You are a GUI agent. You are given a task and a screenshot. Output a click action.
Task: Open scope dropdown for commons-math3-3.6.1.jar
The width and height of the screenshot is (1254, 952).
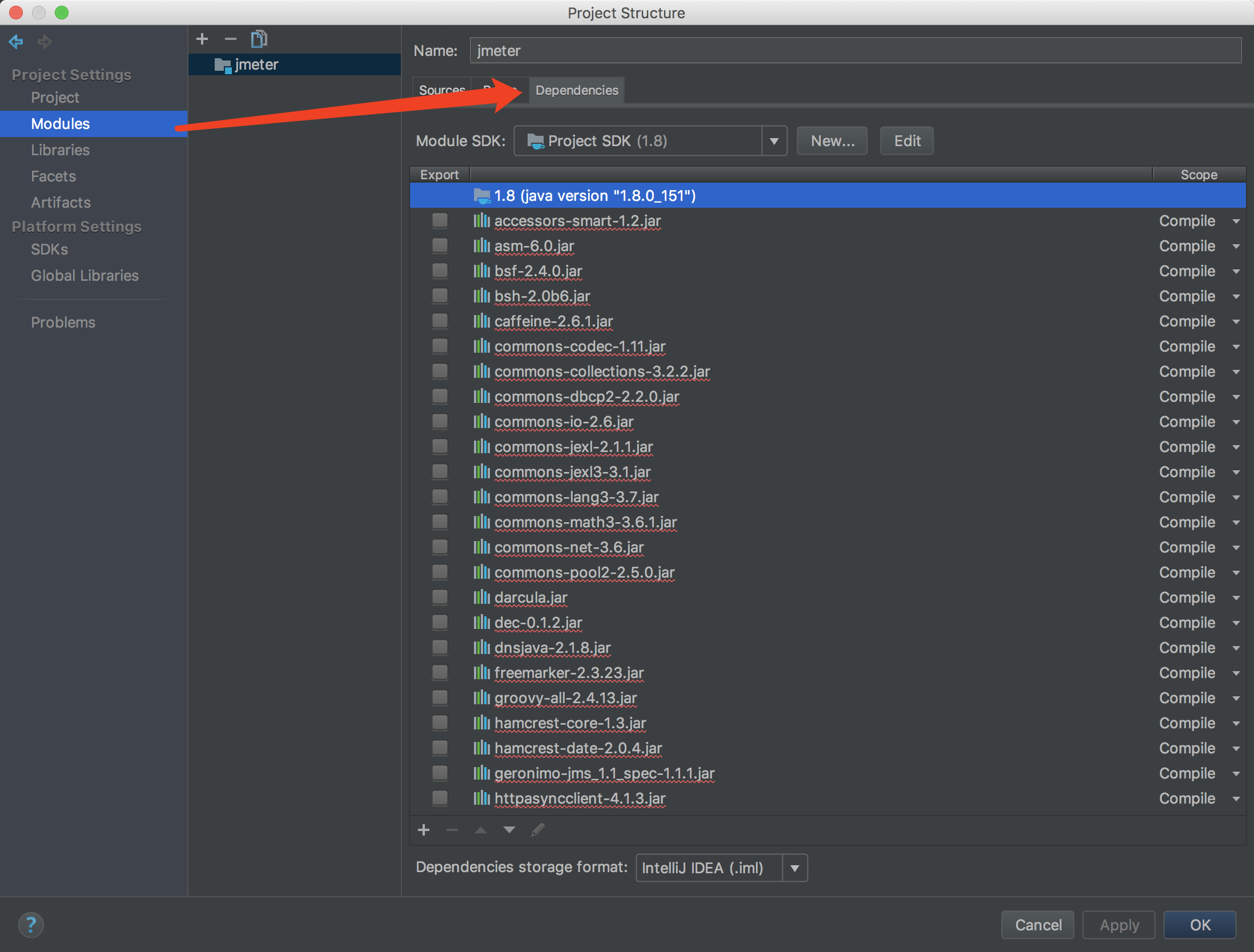tap(1236, 523)
